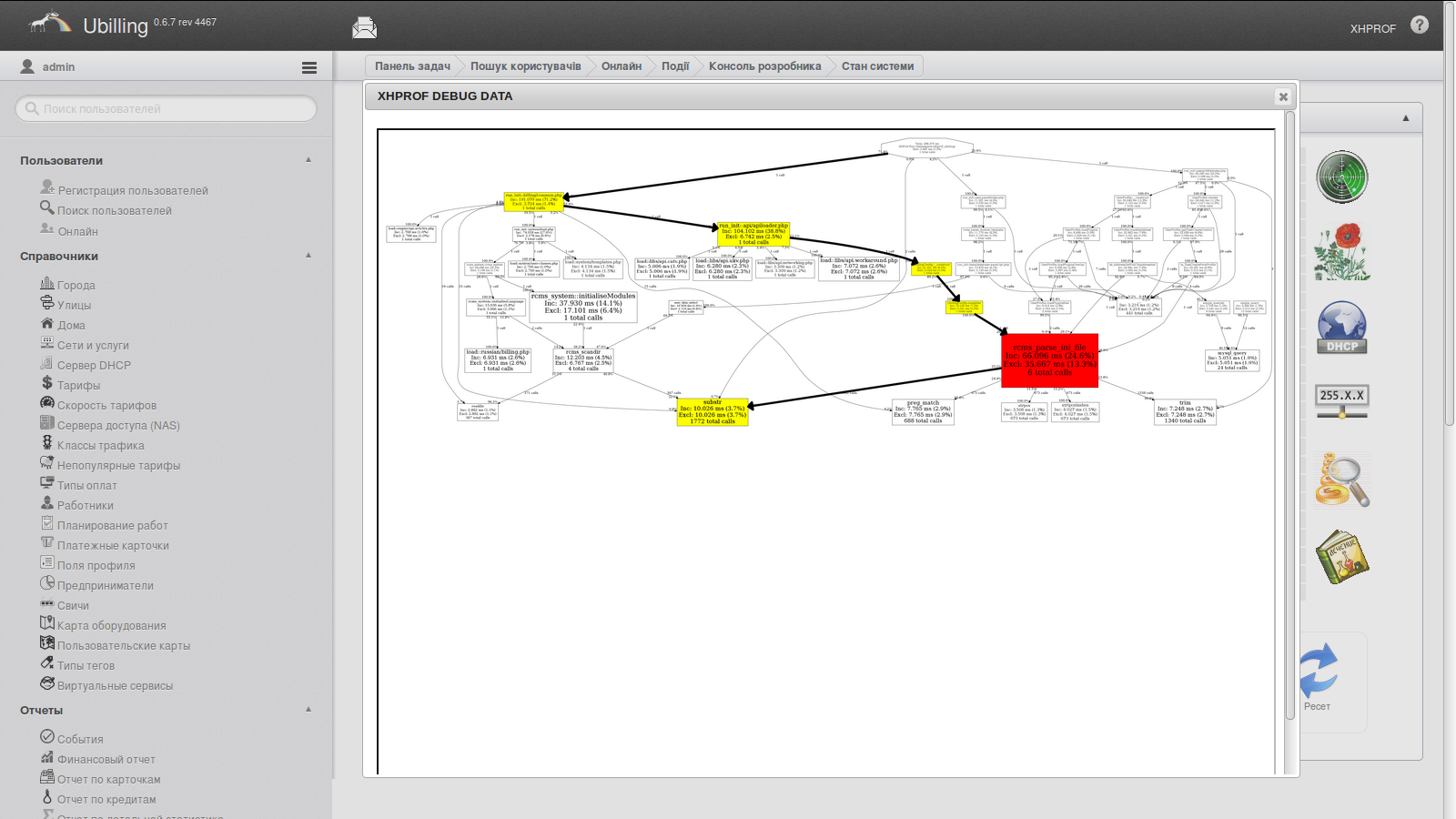Focus the user search field
The width and height of the screenshot is (1456, 819).
pos(166,108)
